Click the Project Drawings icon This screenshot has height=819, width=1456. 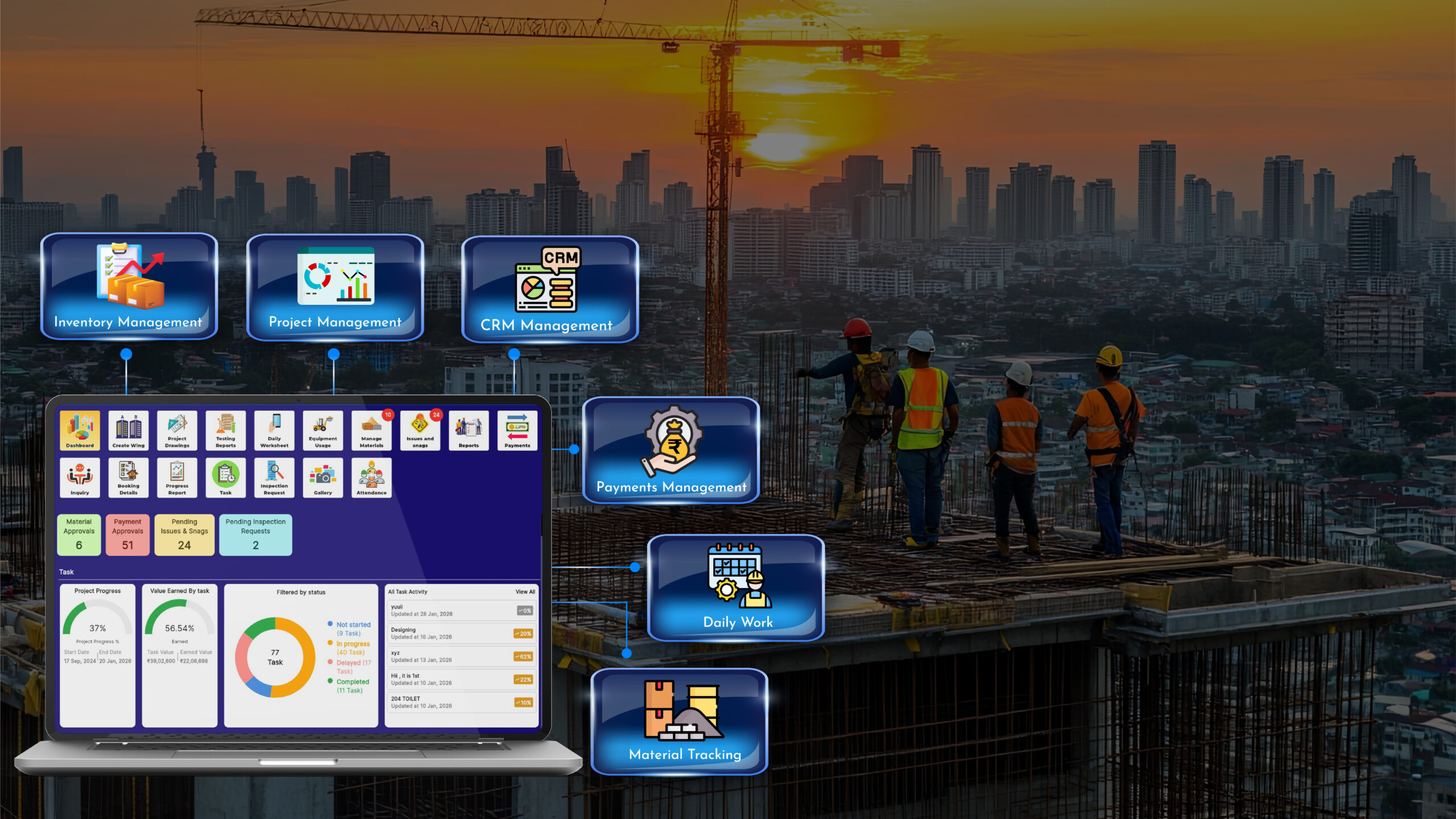pos(177,430)
